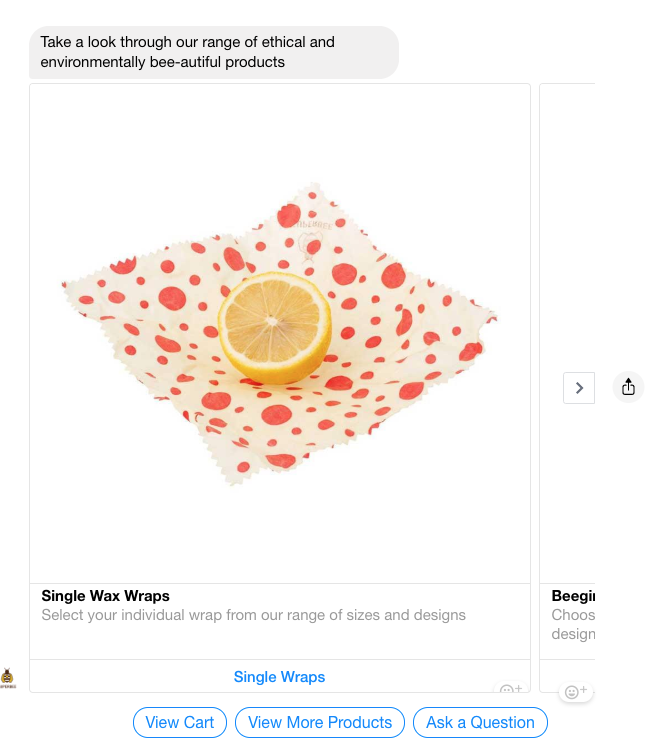The height and width of the screenshot is (754, 655).
Task: Click the bee-autiful products message bubble
Action: pyautogui.click(x=214, y=52)
